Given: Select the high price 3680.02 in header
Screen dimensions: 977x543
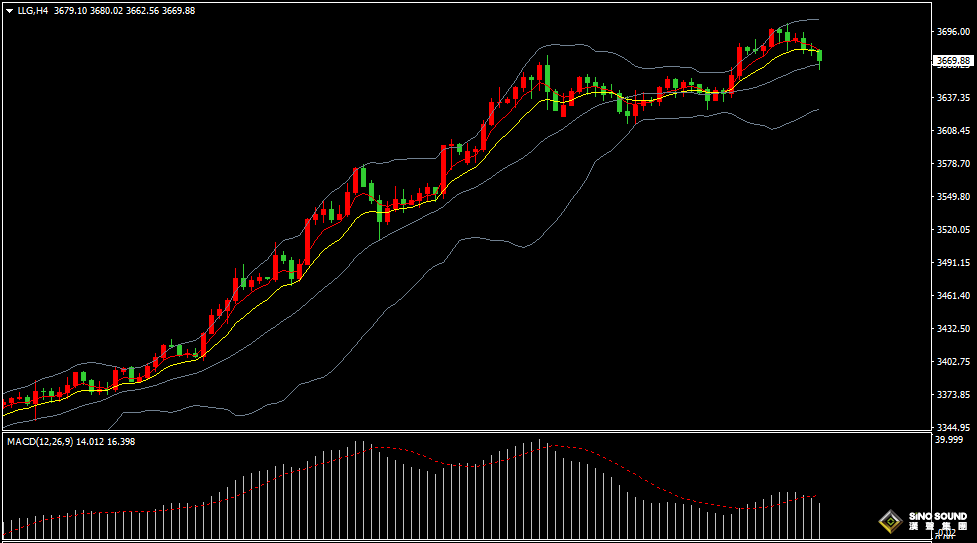Looking at the screenshot, I should click(x=107, y=11).
